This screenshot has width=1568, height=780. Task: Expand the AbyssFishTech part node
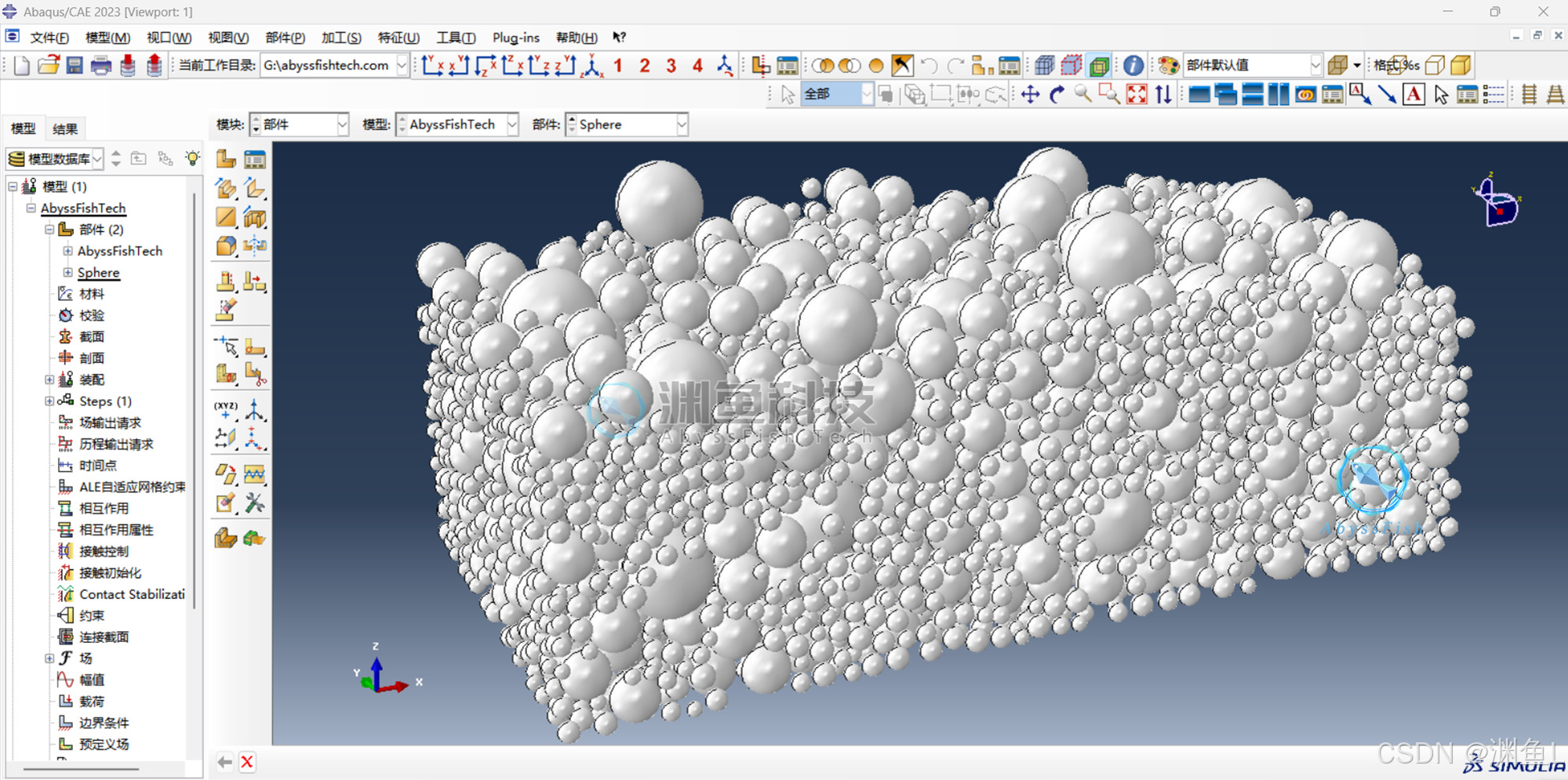67,251
